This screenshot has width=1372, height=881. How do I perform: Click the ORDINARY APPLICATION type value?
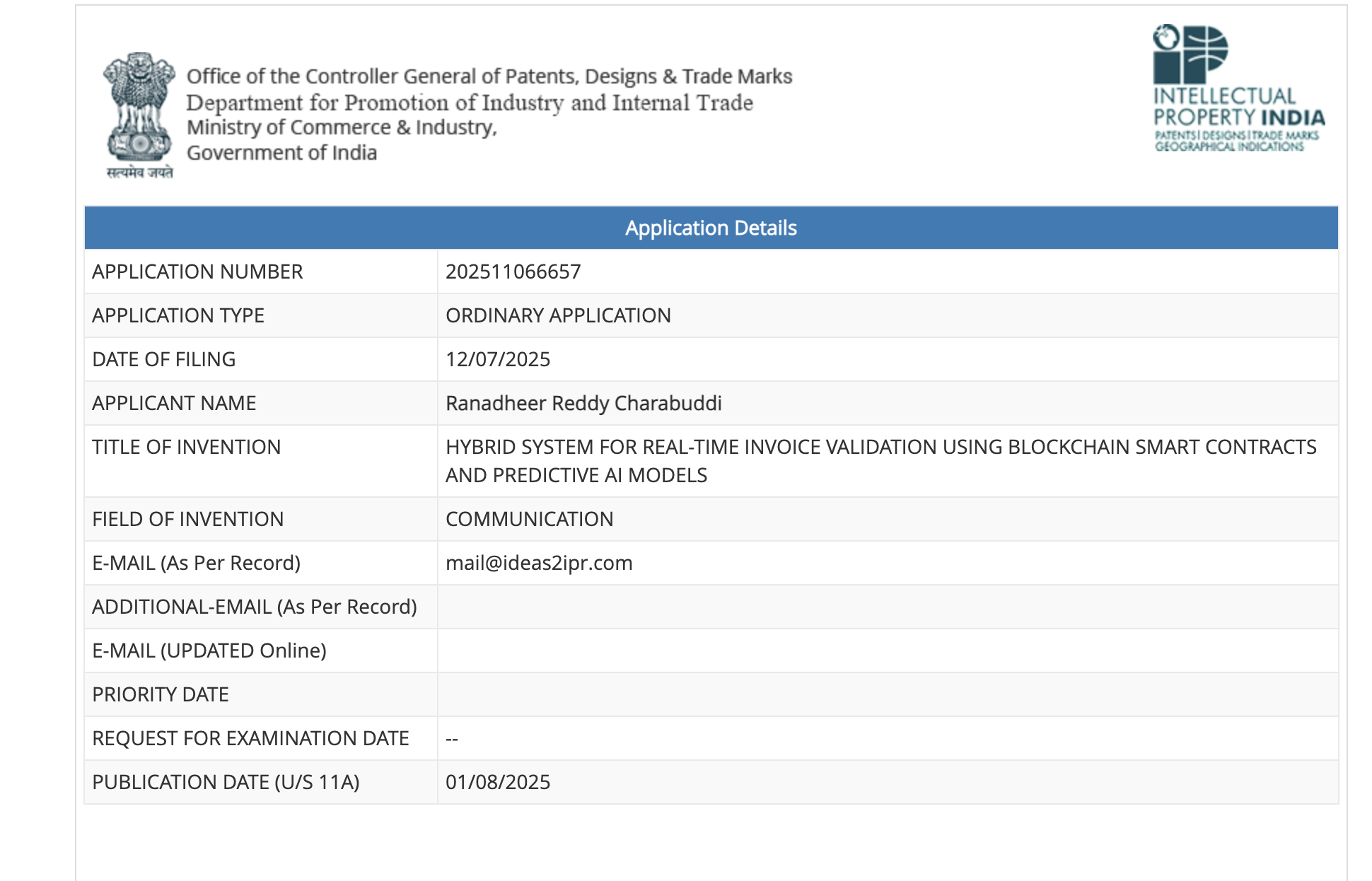point(558,315)
